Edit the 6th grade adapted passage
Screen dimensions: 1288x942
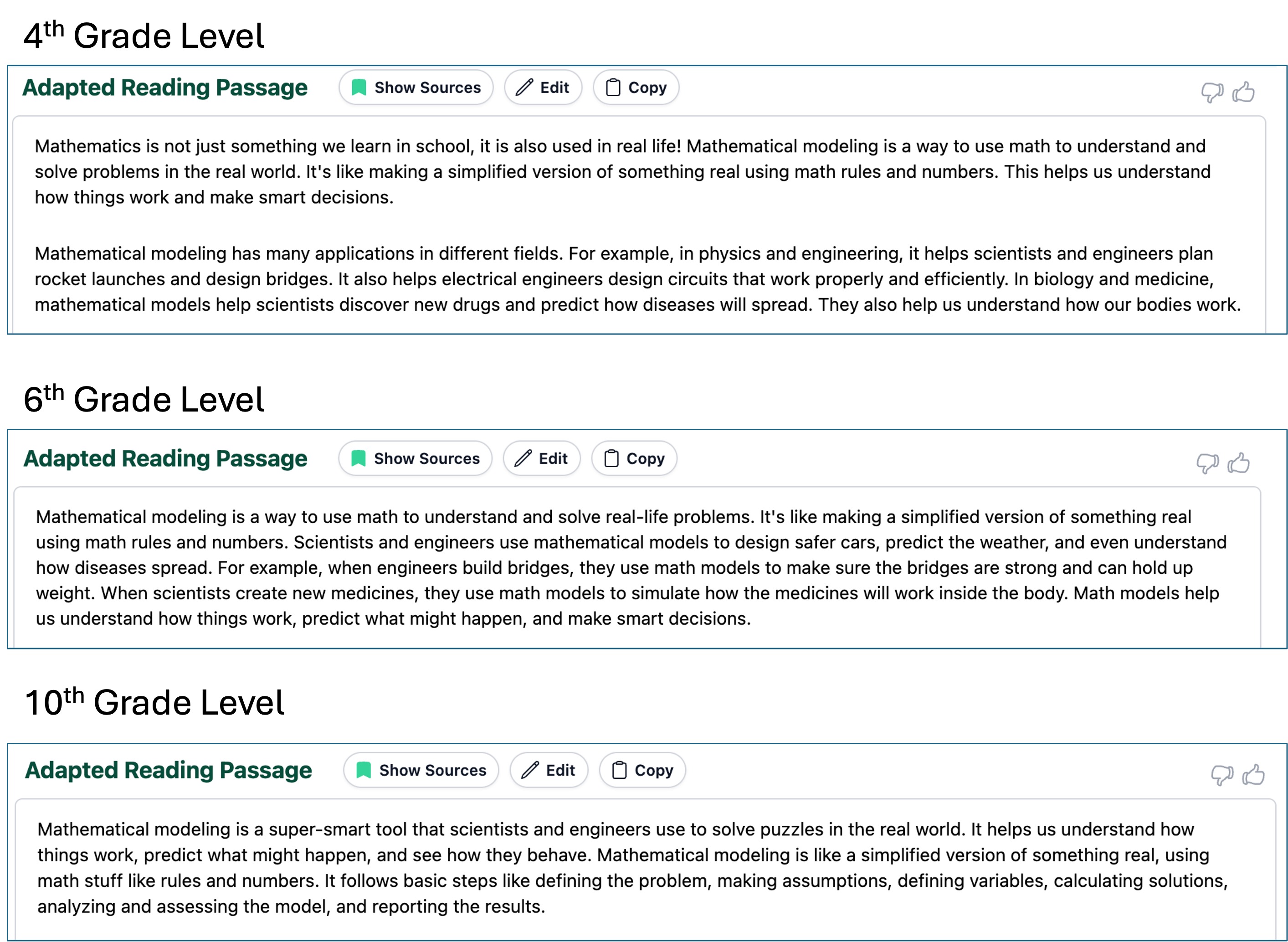point(541,458)
